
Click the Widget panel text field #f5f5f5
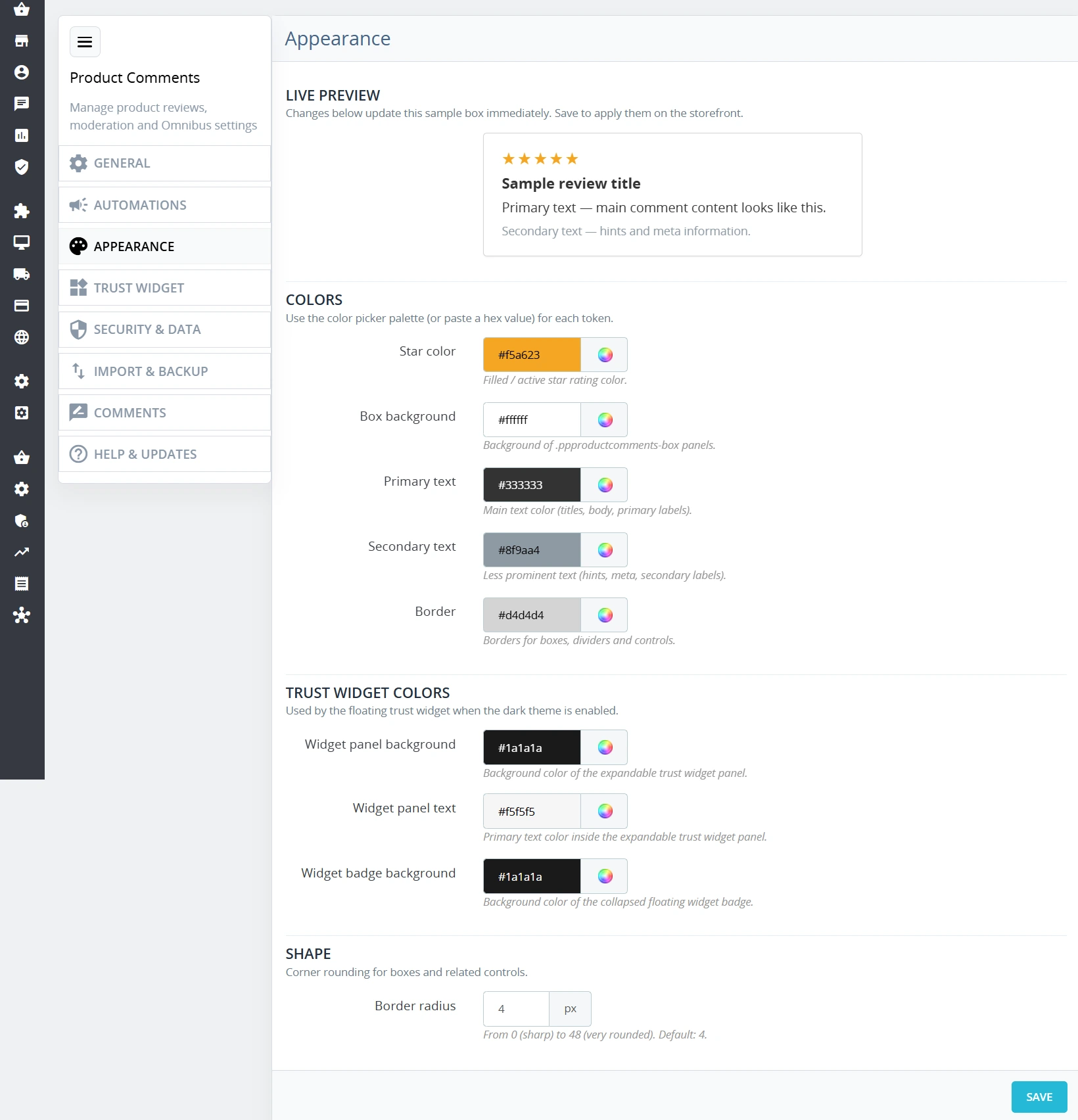coord(532,811)
